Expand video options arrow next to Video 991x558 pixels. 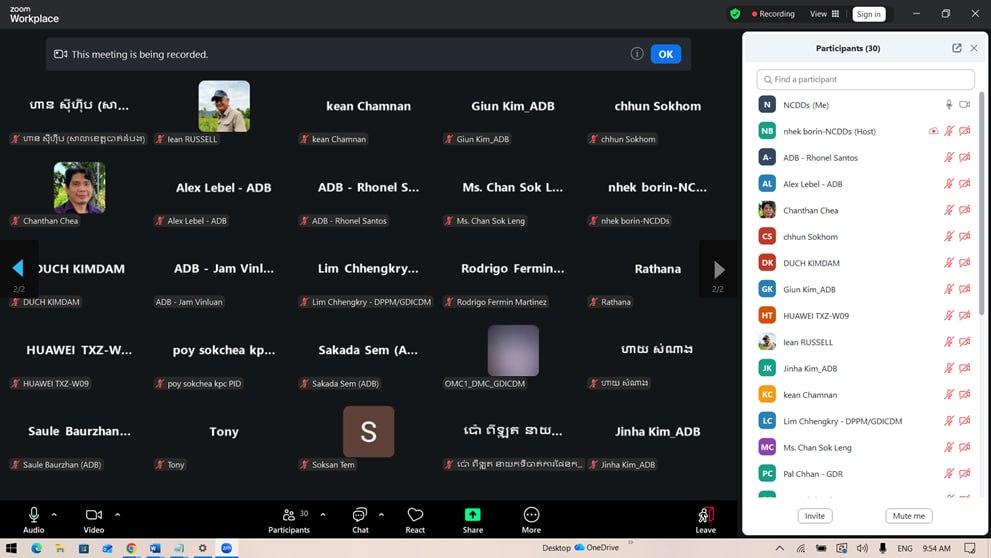click(x=117, y=515)
